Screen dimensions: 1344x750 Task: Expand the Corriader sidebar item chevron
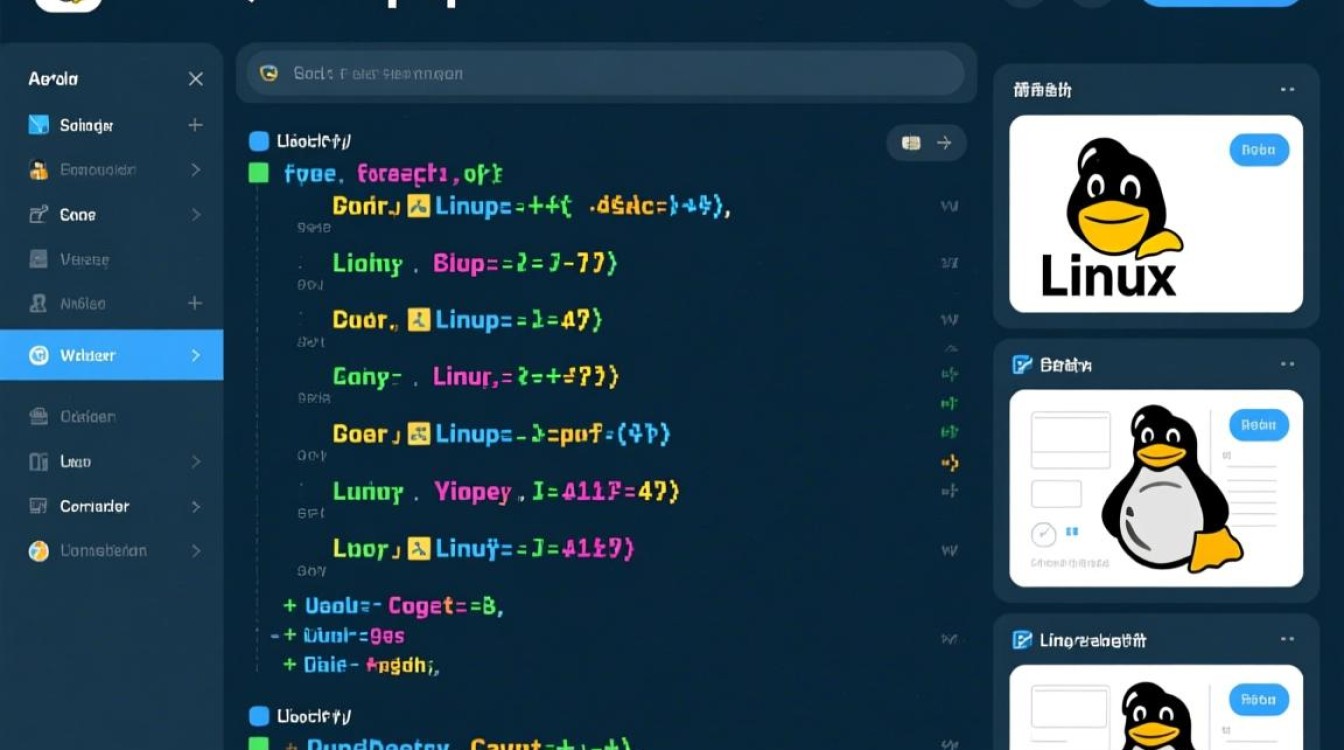(195, 507)
